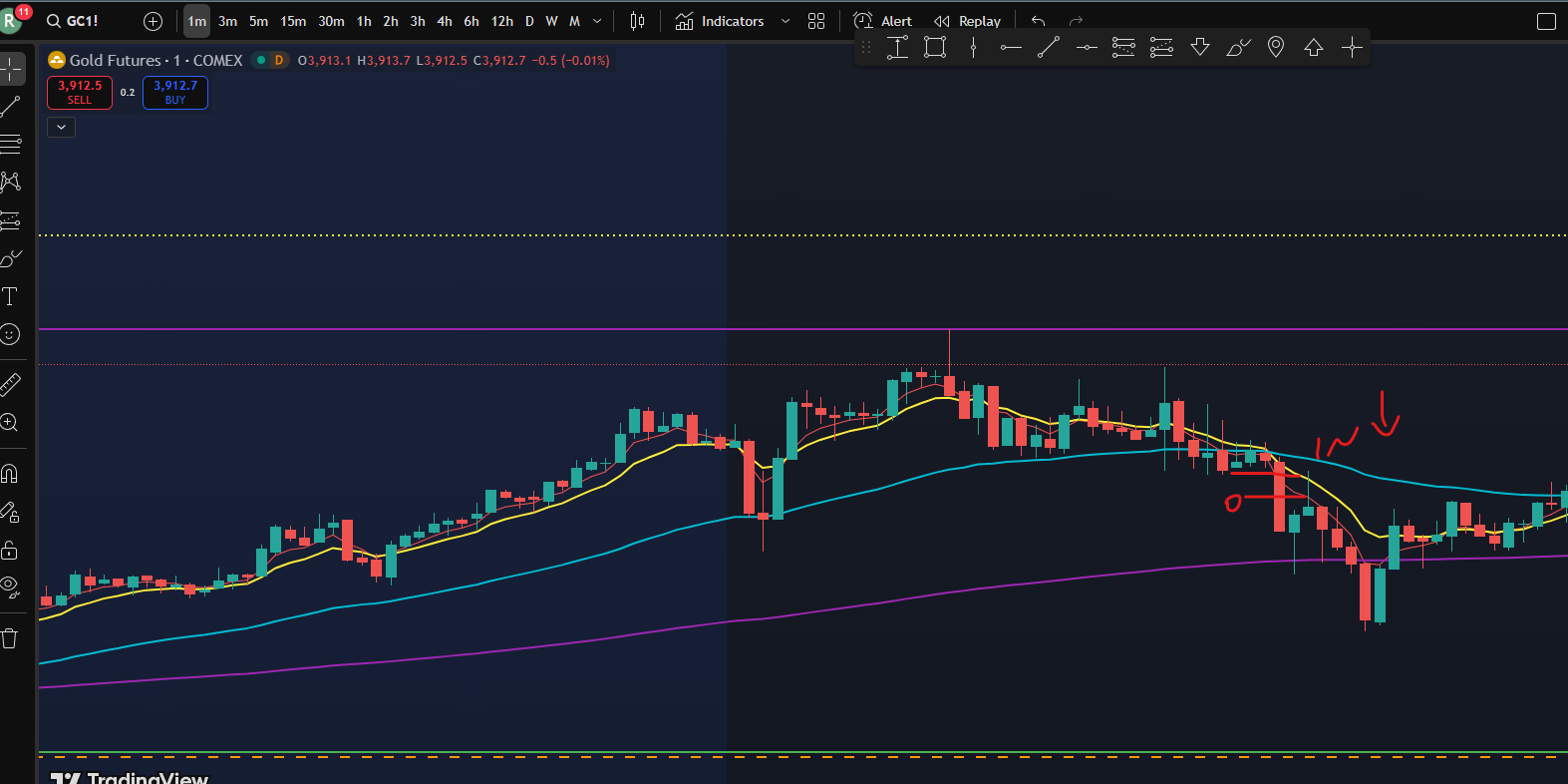Screen dimensions: 1568x784
Task: Click the redo arrow
Action: click(x=1076, y=21)
